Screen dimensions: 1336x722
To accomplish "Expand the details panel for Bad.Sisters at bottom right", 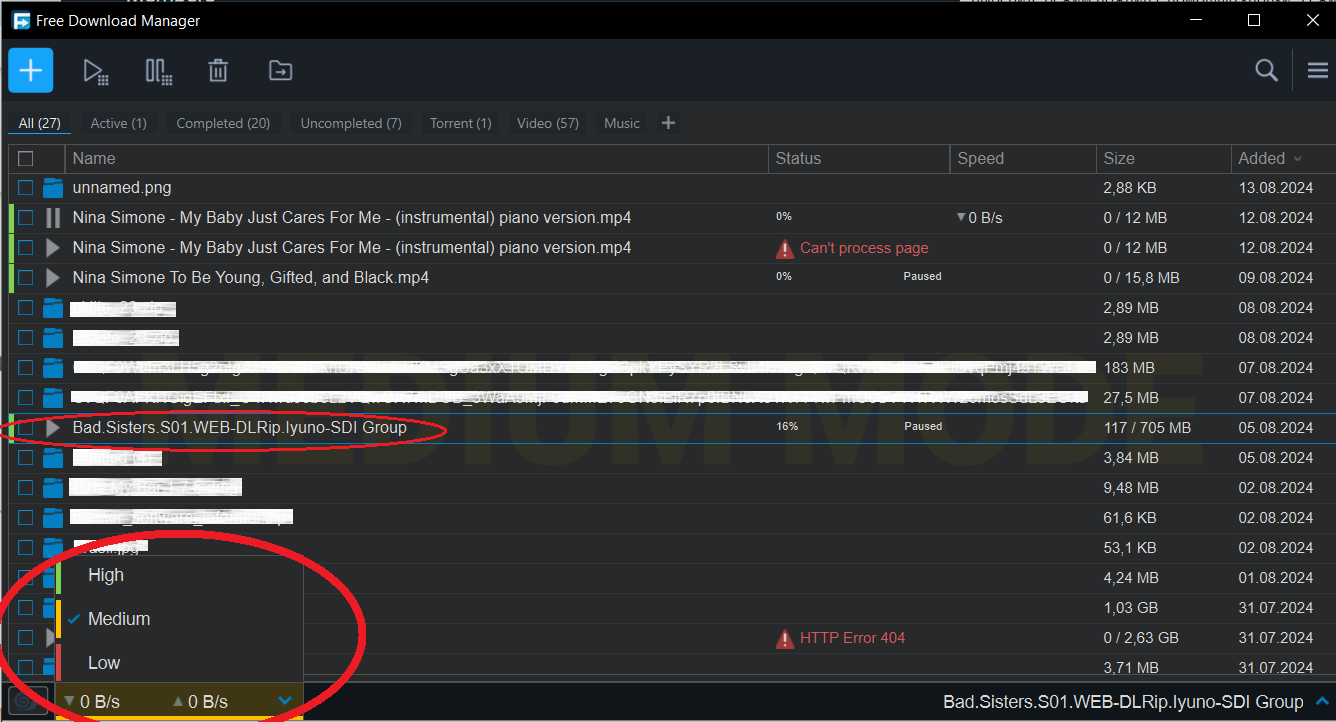I will tap(1323, 701).
